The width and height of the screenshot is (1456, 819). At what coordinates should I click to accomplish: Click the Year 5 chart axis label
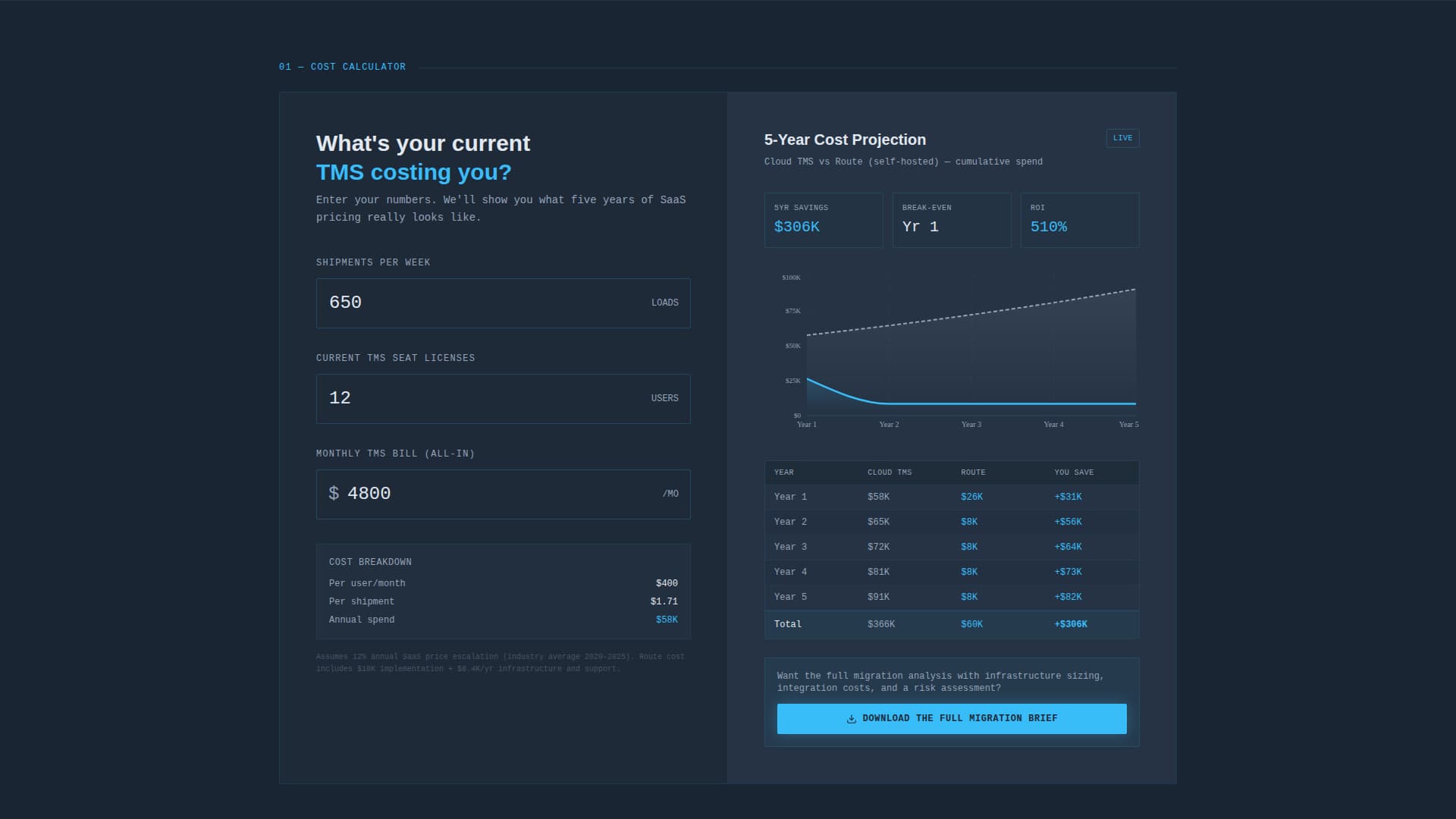(x=1128, y=425)
